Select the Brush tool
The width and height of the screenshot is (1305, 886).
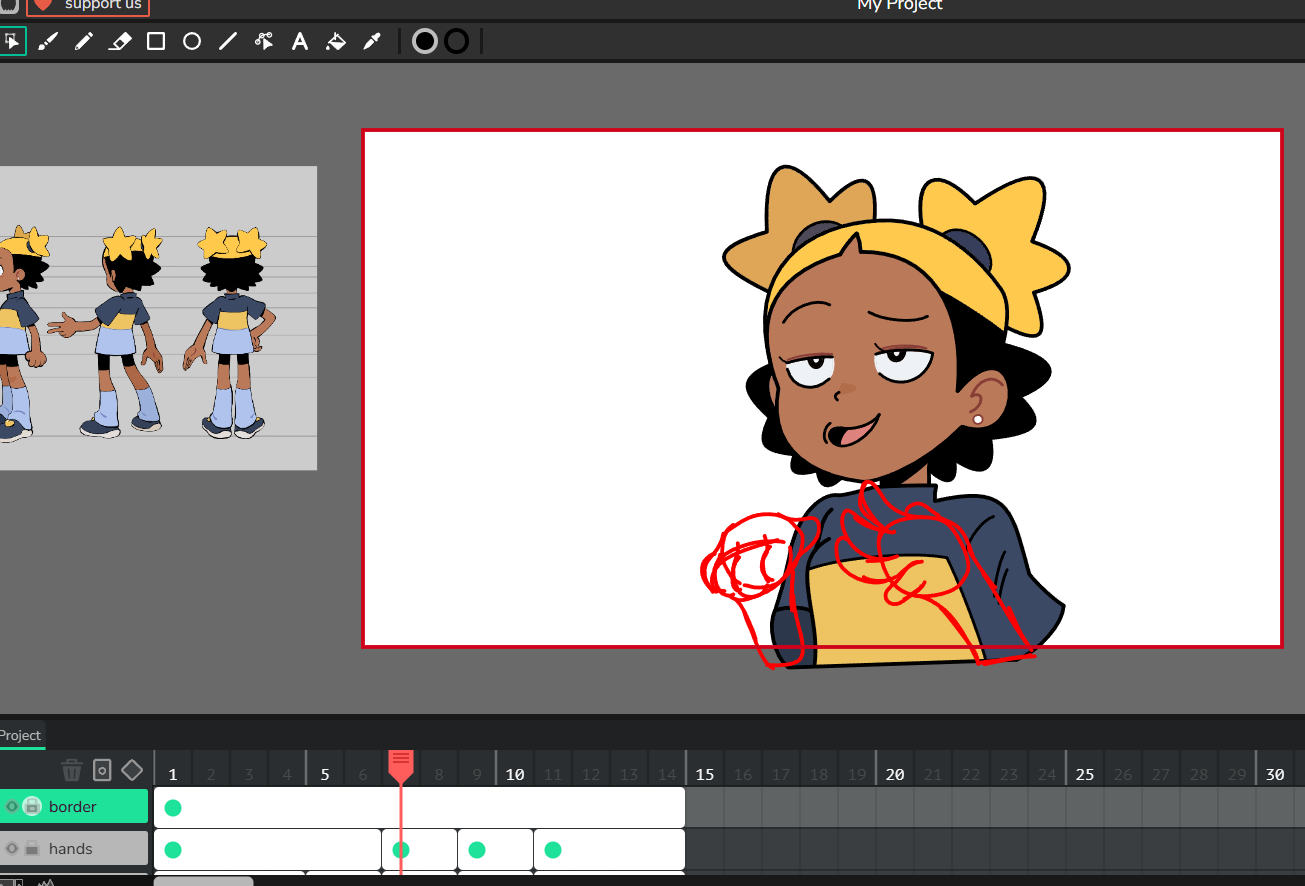pyautogui.click(x=48, y=41)
